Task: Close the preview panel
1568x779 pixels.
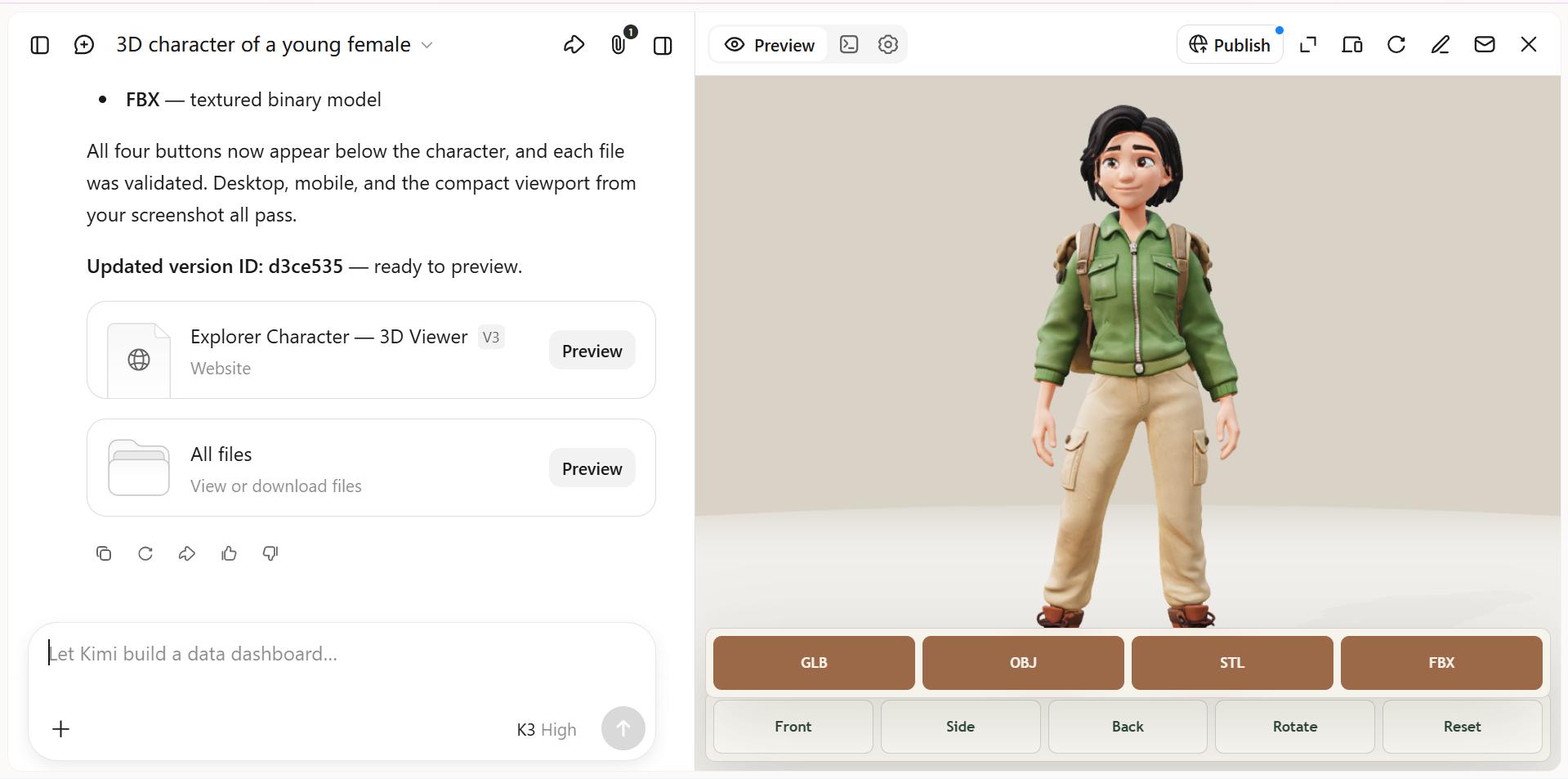Action: pos(1529,45)
